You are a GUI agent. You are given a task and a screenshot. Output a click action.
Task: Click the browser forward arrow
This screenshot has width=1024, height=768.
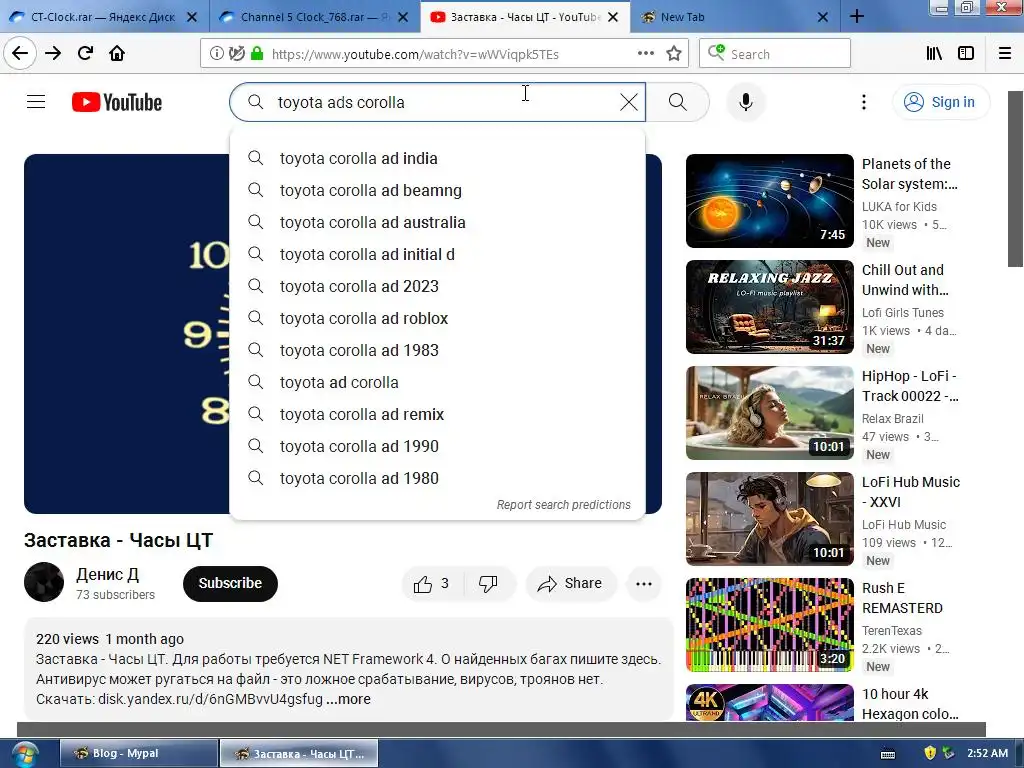[x=53, y=54]
